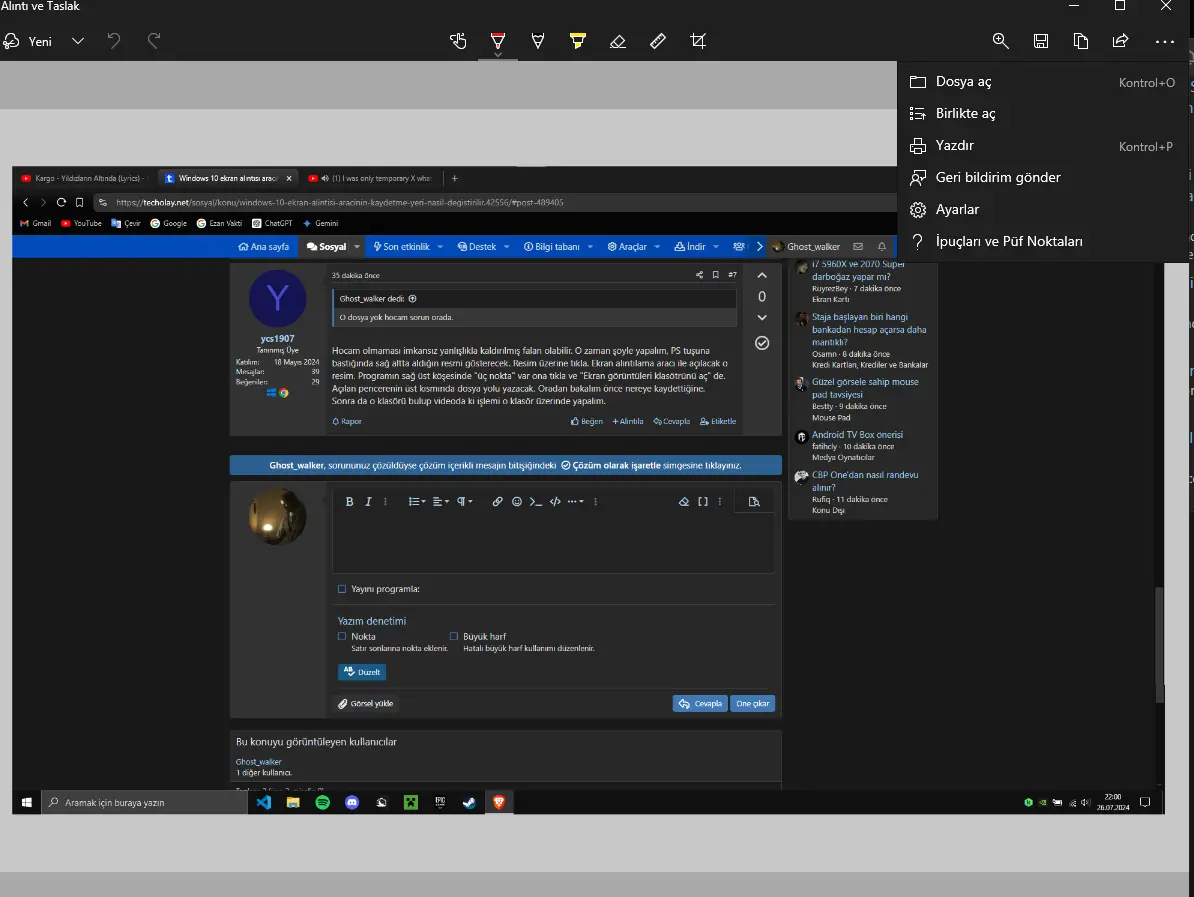Click Öne çıkar button in captured page
This screenshot has width=1194, height=897.
(752, 704)
